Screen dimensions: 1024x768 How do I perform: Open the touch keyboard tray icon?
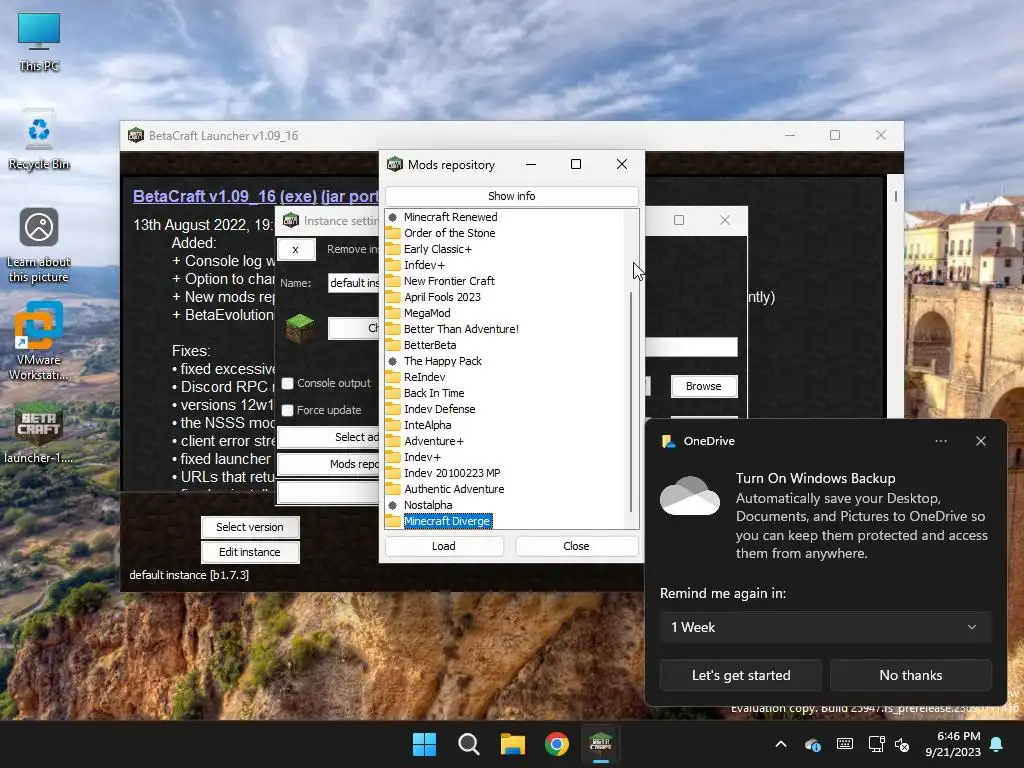[844, 744]
